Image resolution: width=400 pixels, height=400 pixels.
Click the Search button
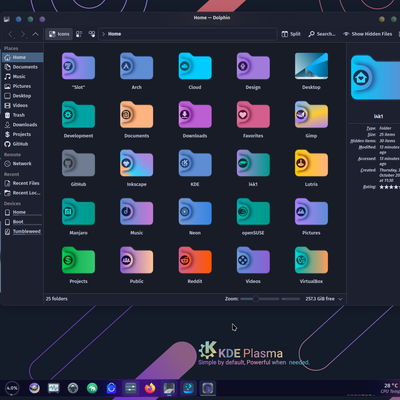322,34
